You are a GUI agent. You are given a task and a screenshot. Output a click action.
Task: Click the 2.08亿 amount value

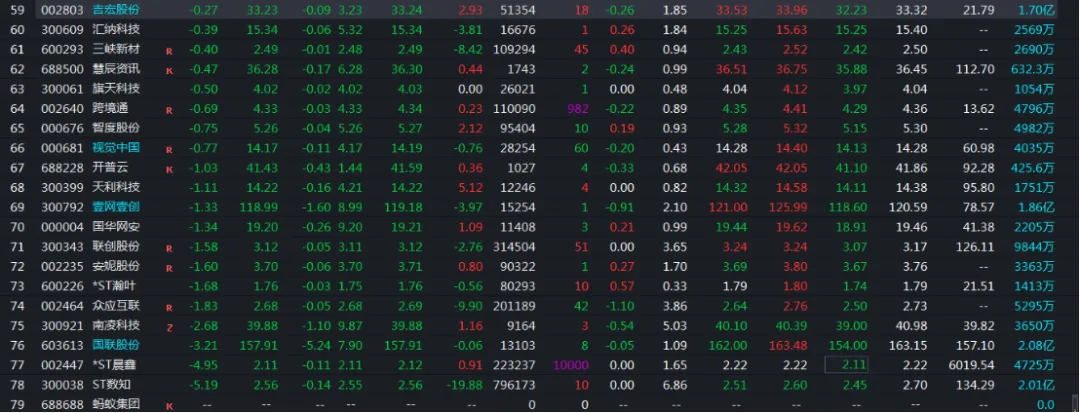click(x=1037, y=345)
